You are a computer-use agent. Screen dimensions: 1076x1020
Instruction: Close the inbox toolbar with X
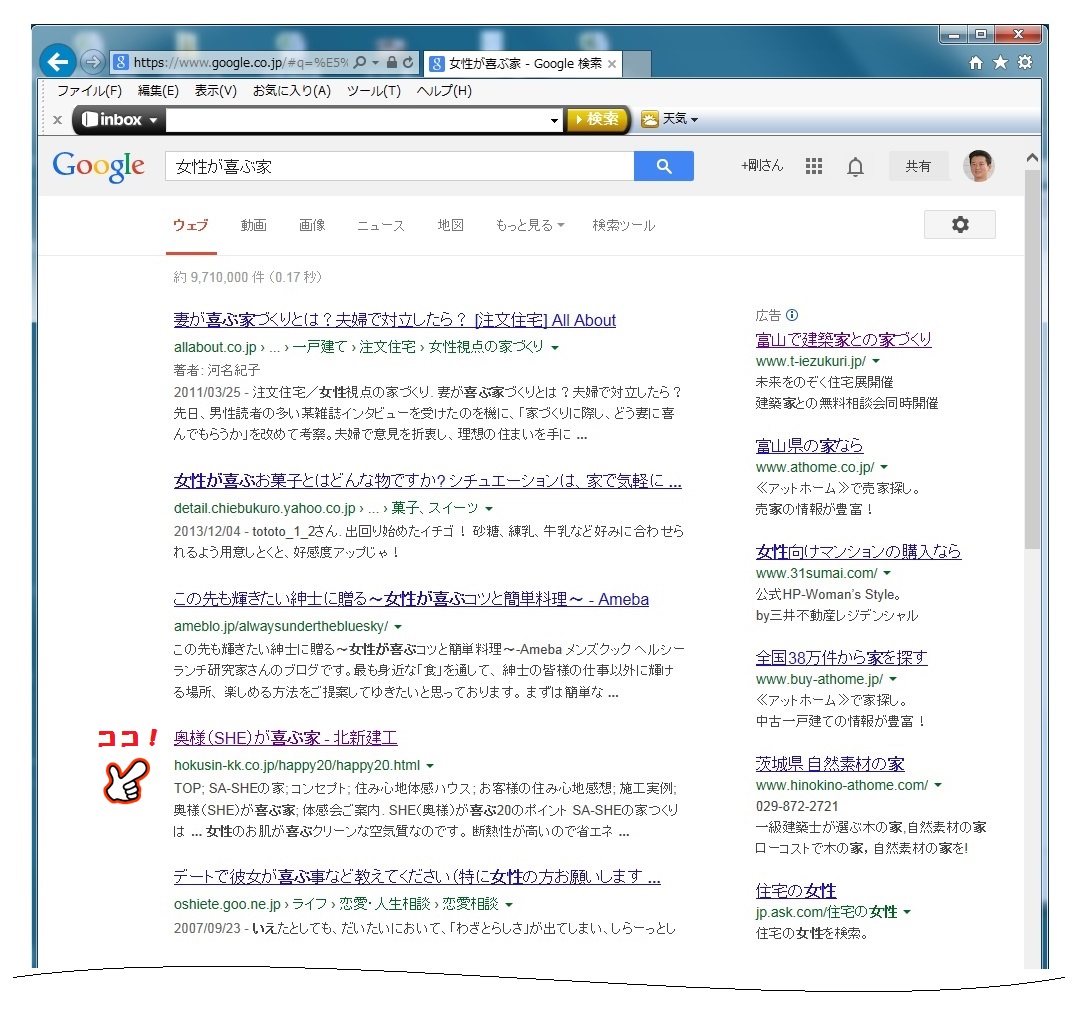tap(58, 119)
